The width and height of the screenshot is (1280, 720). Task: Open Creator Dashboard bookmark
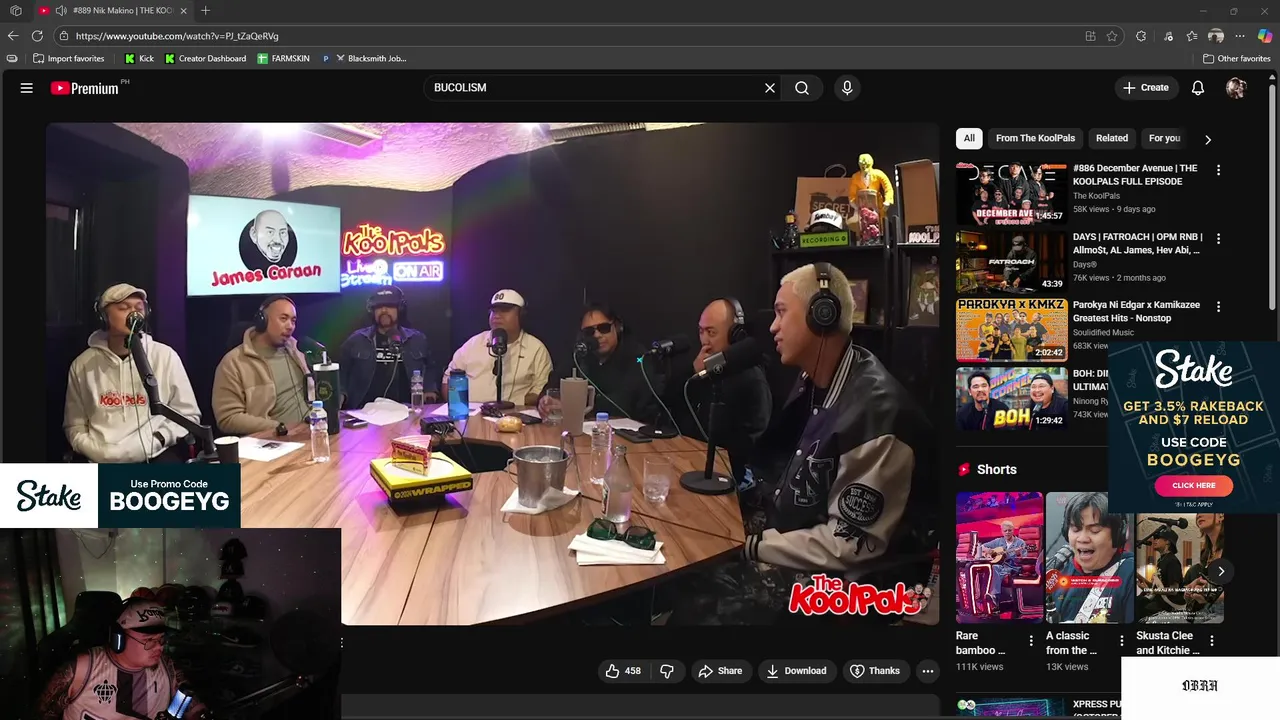coord(205,58)
